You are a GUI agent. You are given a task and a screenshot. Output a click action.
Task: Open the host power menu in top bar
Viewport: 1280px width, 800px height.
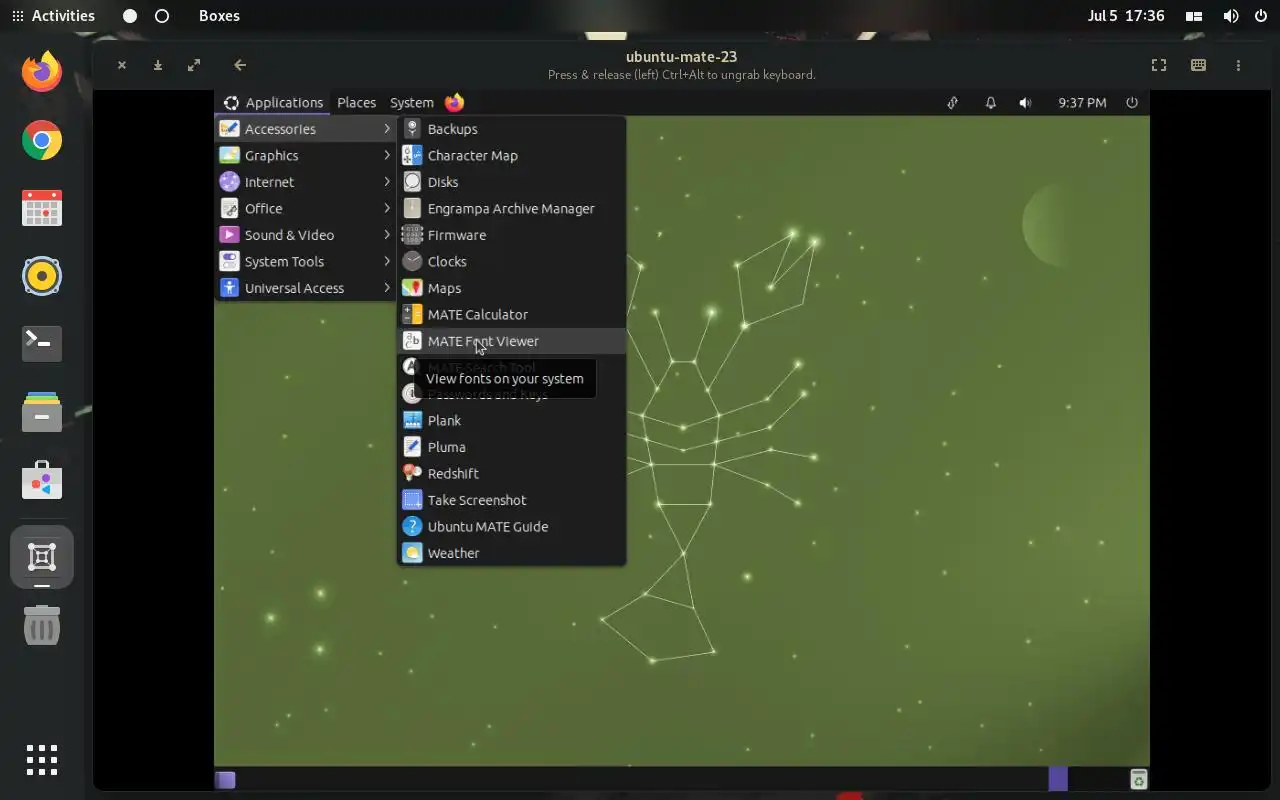pyautogui.click(x=1261, y=16)
